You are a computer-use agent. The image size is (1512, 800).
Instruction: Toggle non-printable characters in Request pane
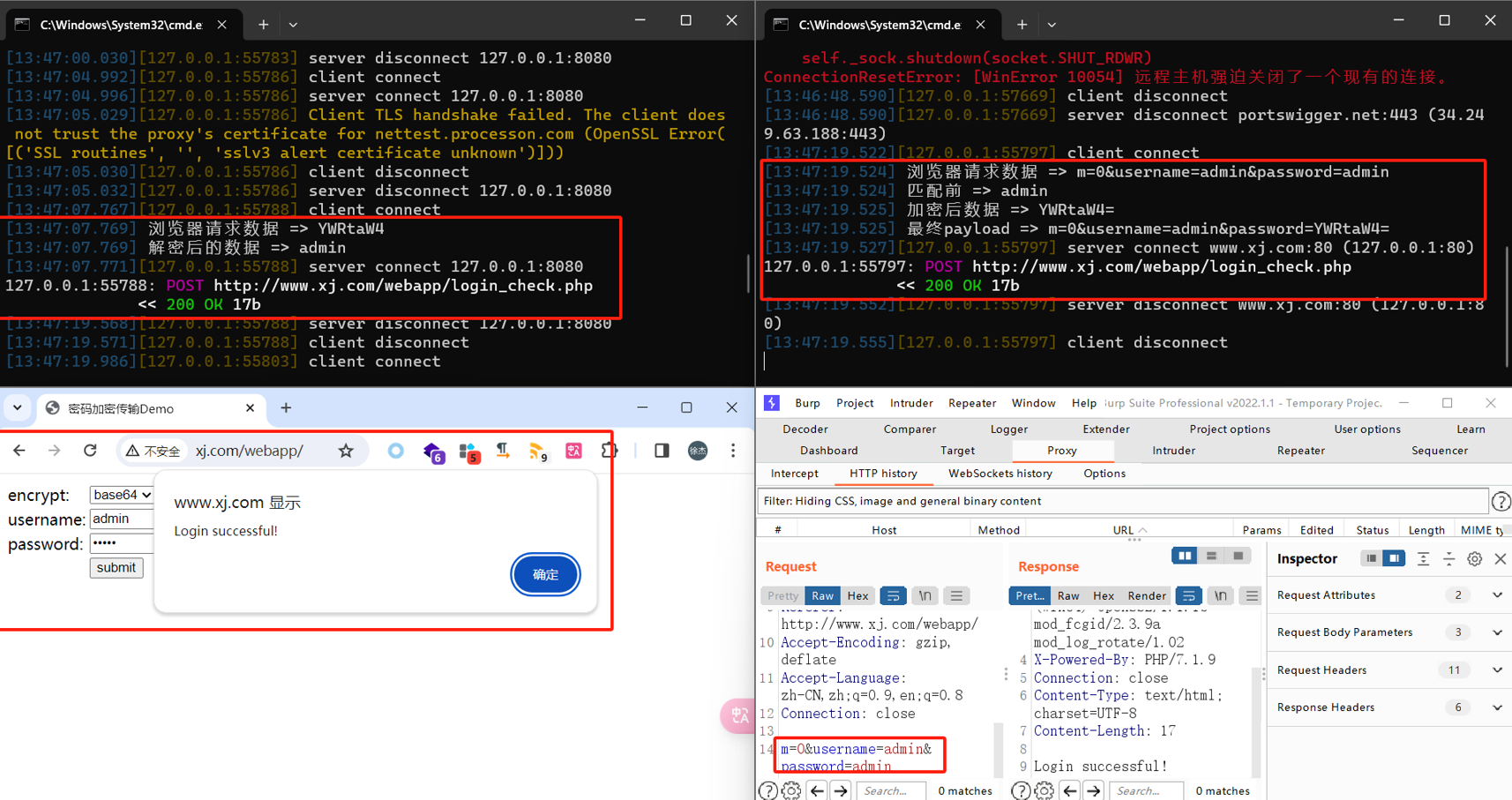point(924,595)
